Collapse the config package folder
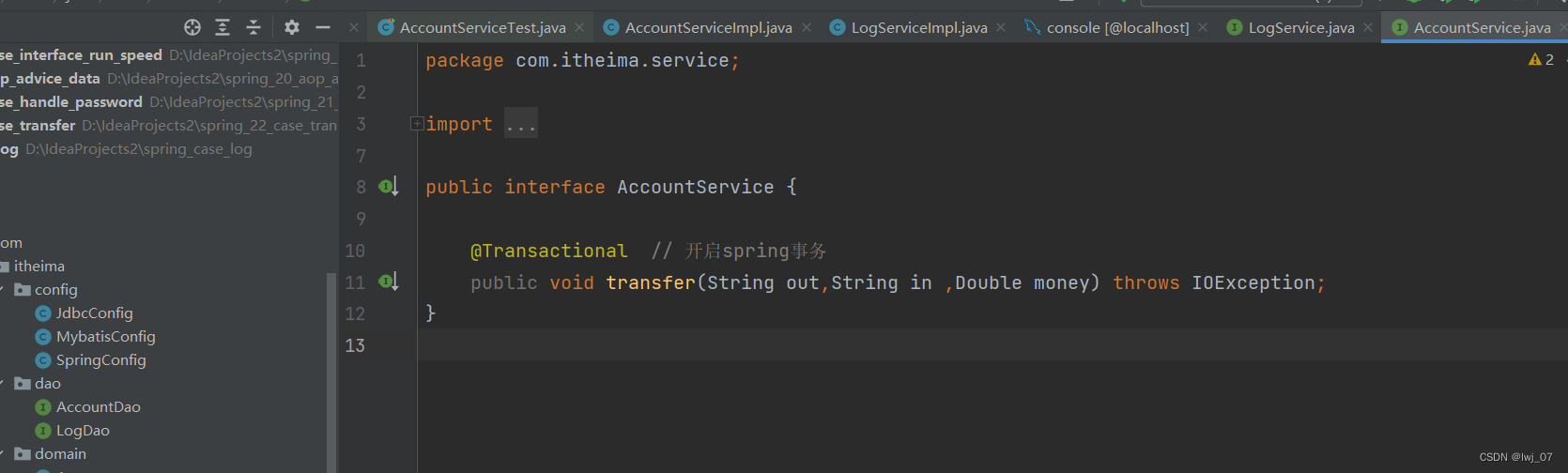Image resolution: width=1568 pixels, height=473 pixels. tap(3, 289)
